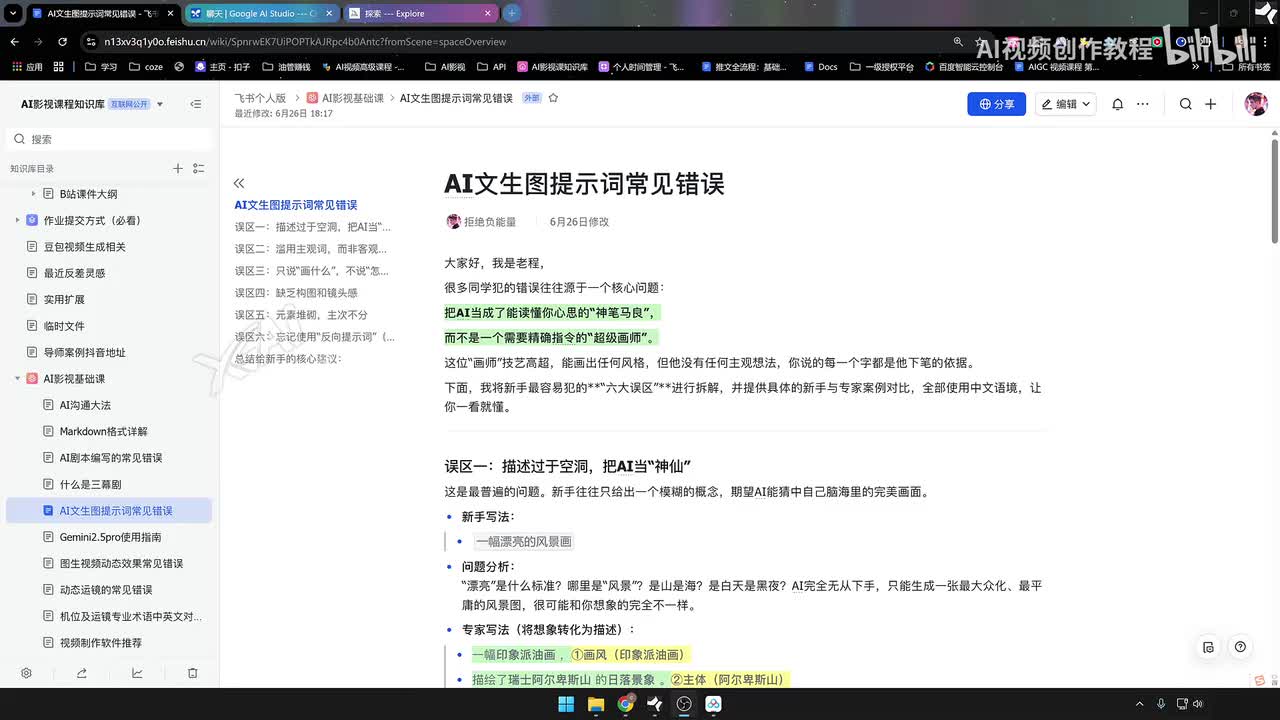
Task: Open the more options ellipsis menu
Action: coord(1143,104)
